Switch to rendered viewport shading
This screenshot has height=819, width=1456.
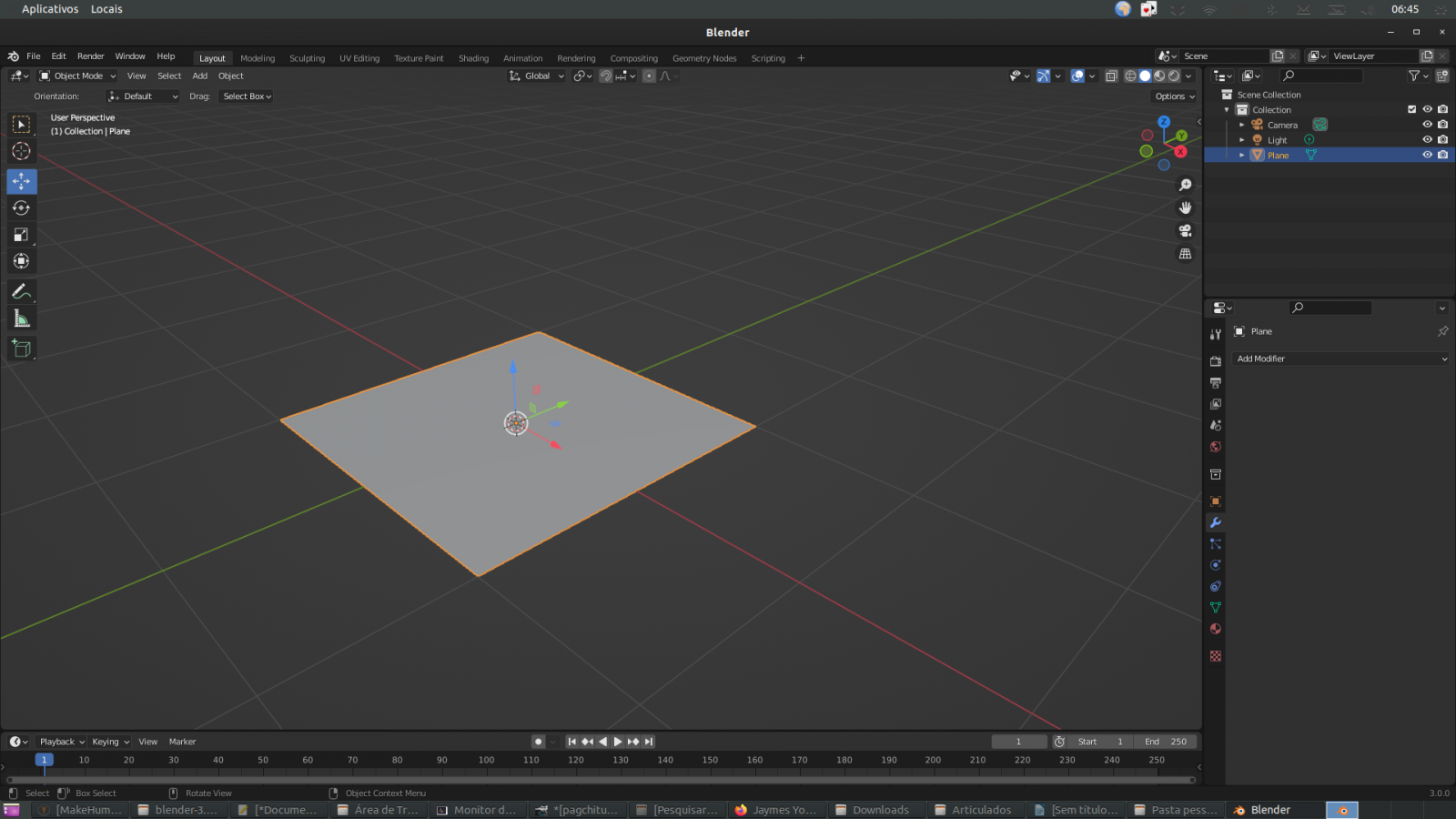pos(1174,76)
